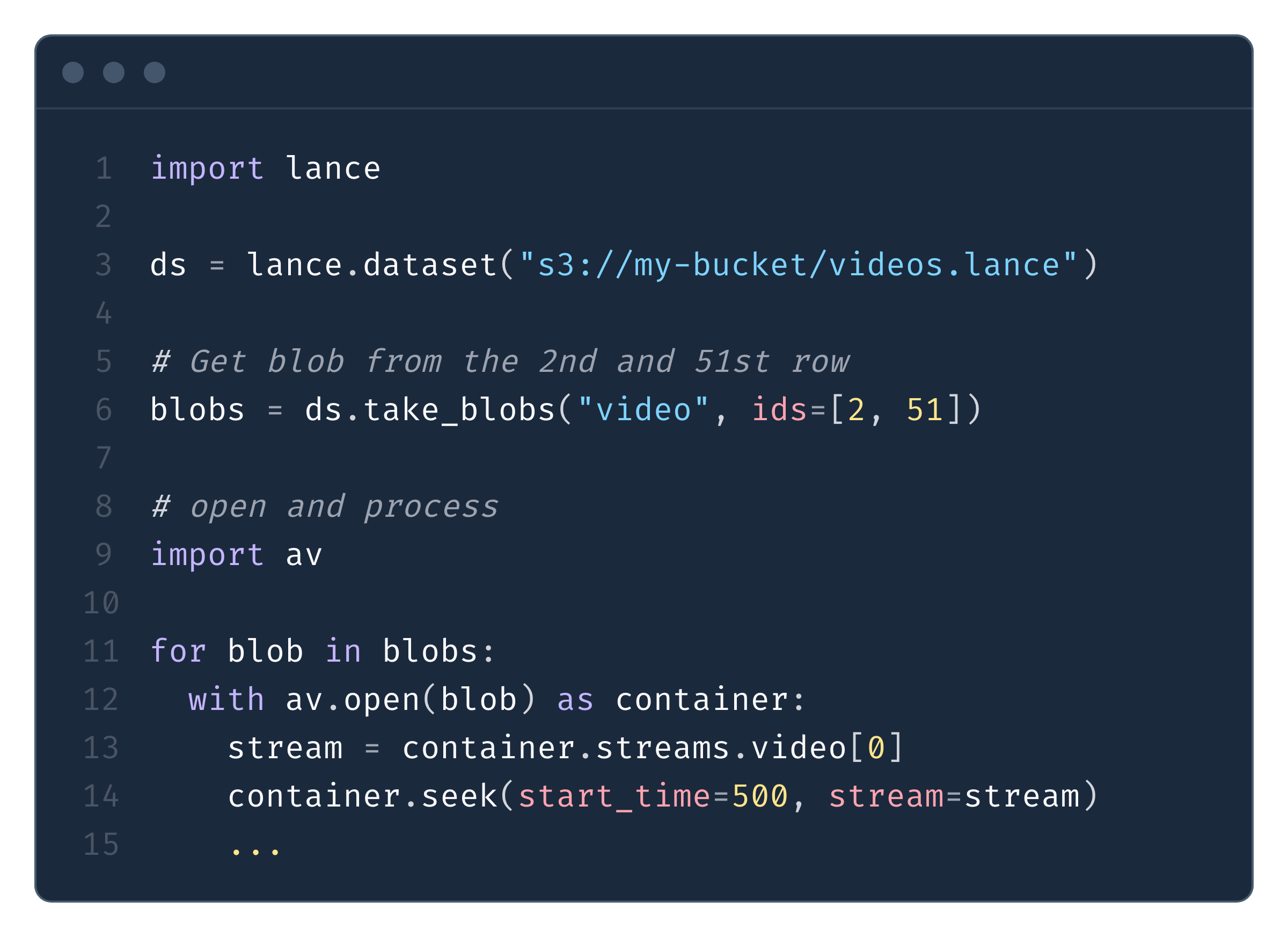
Task: Click the leftmost window control dot
Action: 72,72
